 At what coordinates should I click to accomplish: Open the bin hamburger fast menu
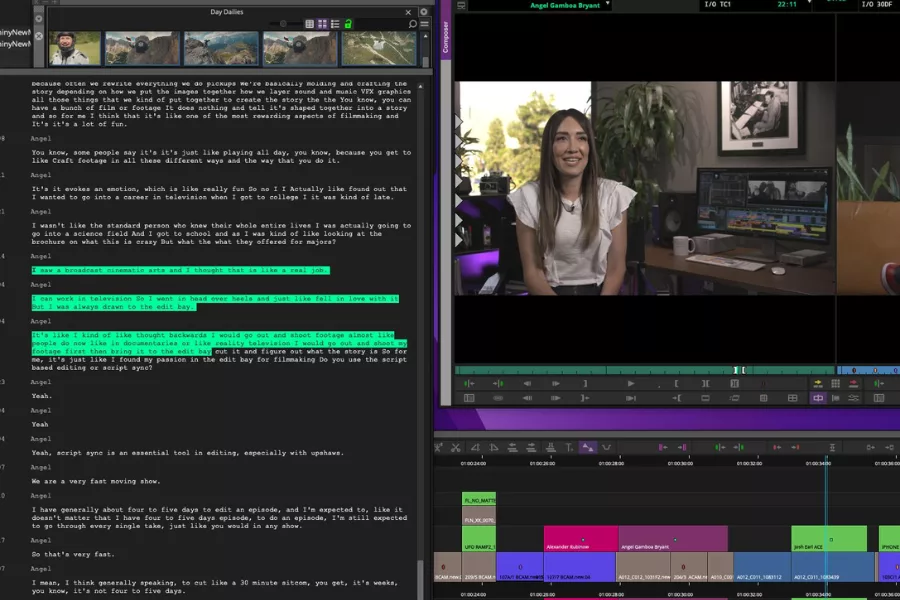425,24
